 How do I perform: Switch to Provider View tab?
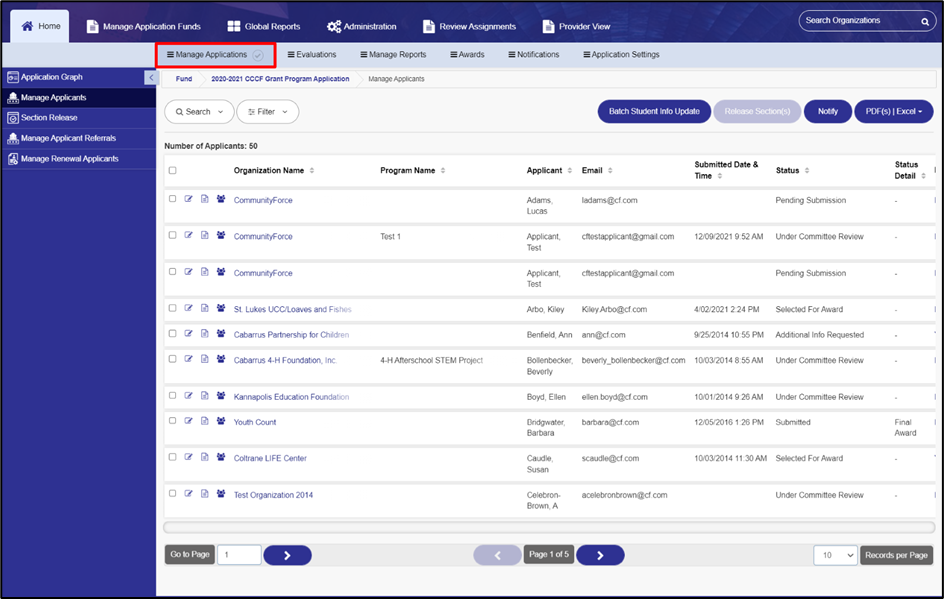point(576,26)
